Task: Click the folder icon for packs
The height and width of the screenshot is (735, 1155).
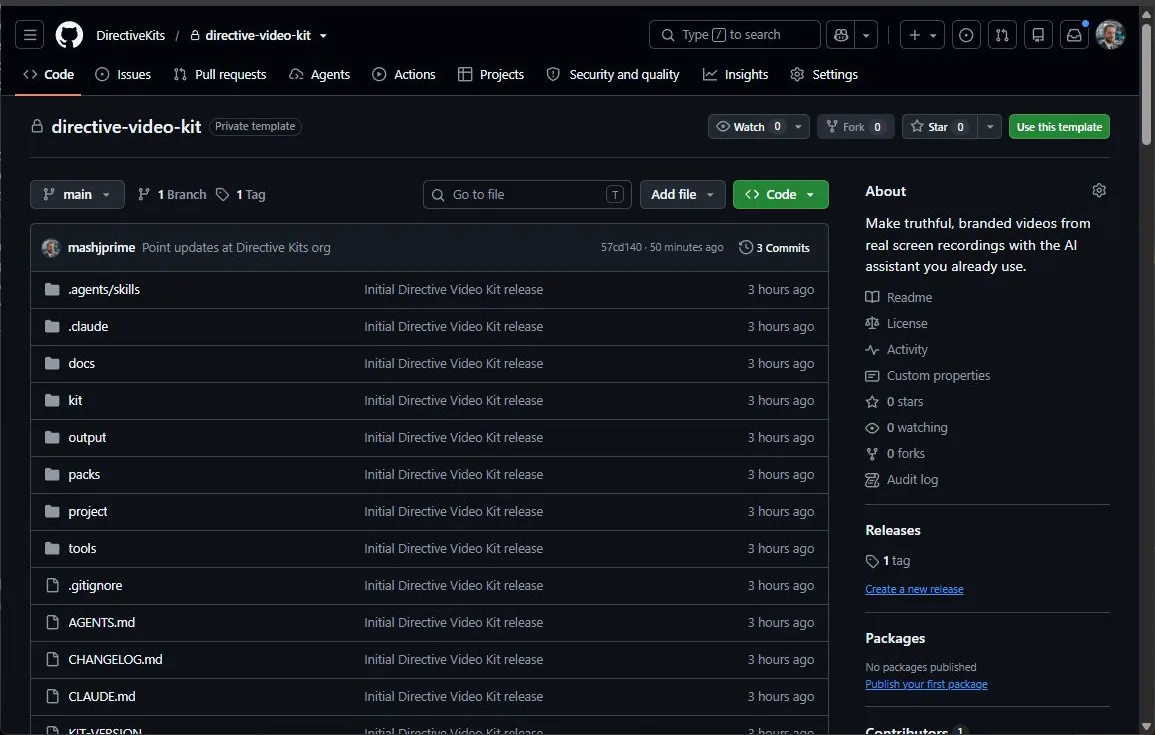Action: click(52, 474)
